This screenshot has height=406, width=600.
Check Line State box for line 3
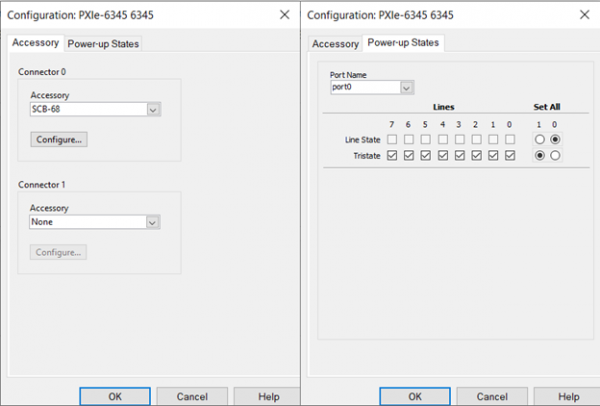click(x=460, y=140)
